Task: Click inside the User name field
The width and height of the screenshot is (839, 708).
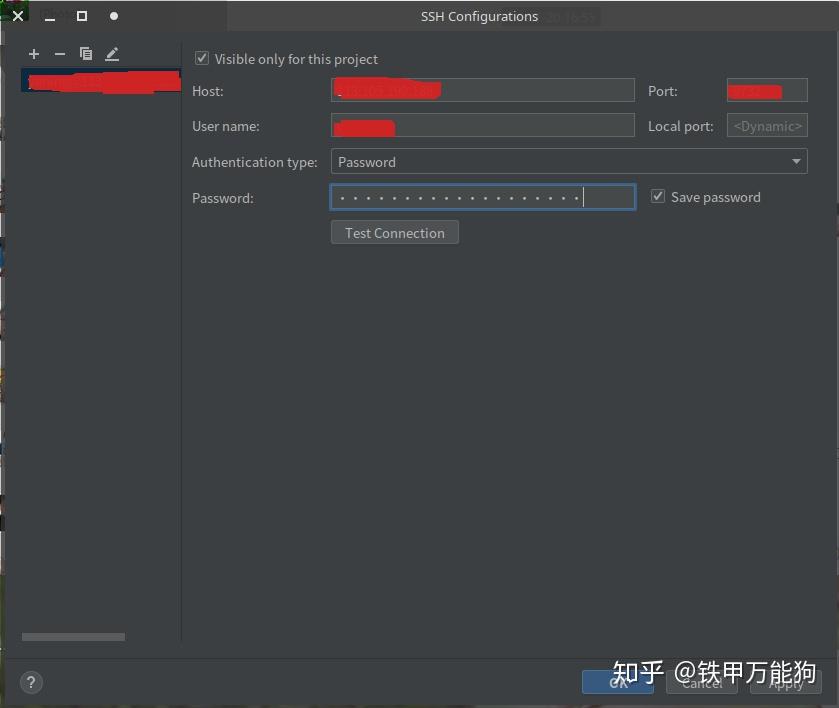Action: click(x=482, y=125)
